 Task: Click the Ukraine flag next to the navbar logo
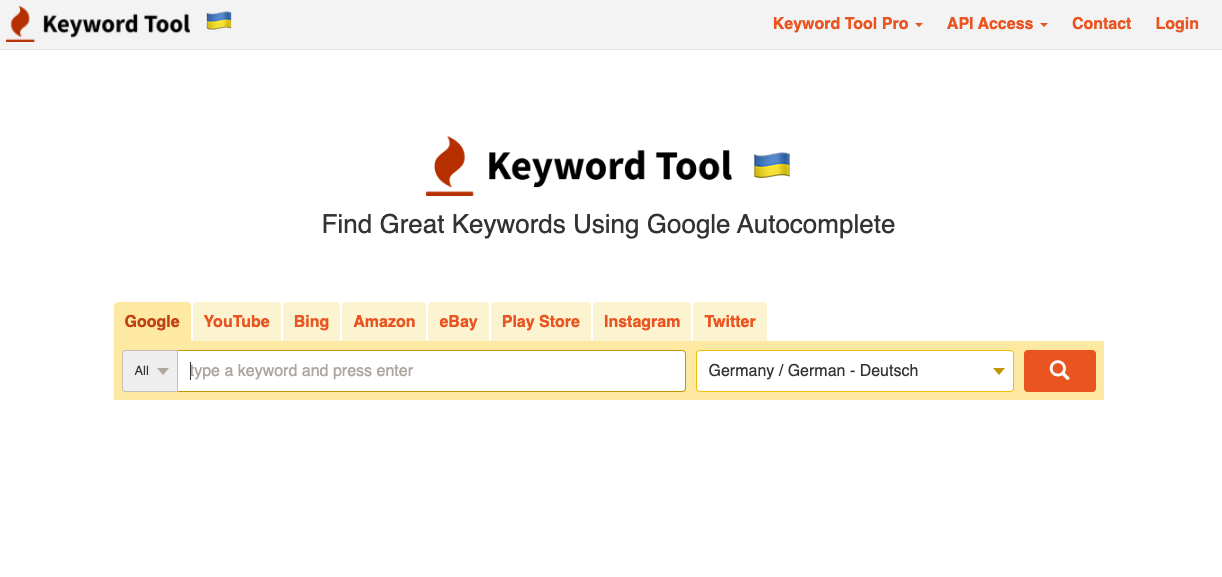pos(219,21)
